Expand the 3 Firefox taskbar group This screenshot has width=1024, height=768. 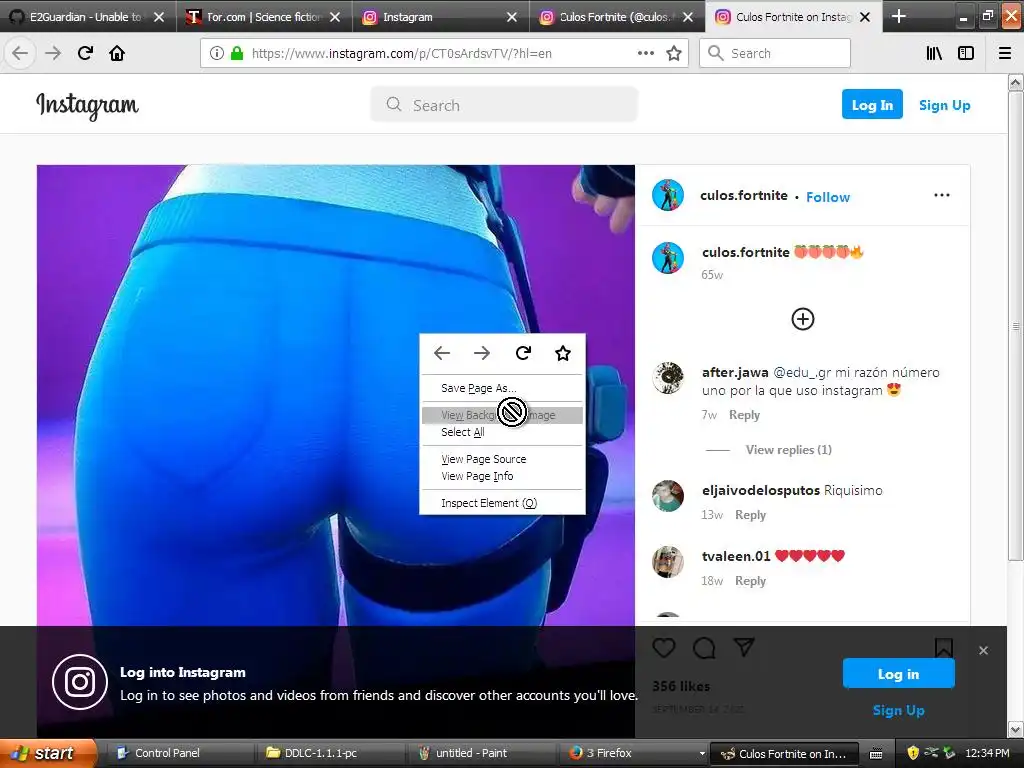coord(637,753)
